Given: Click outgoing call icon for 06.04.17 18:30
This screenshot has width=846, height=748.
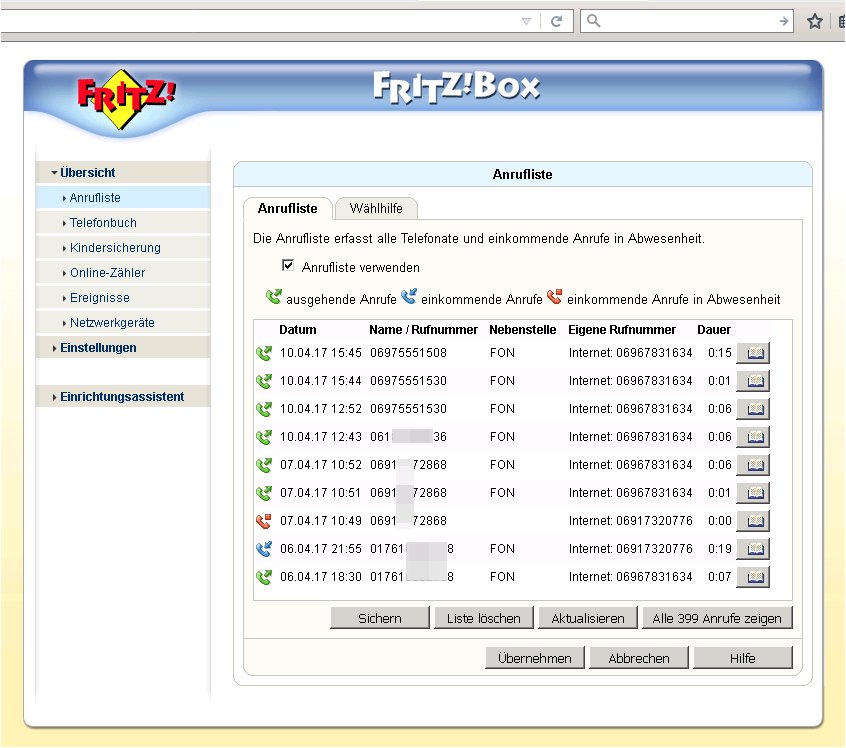Looking at the screenshot, I should tap(264, 578).
